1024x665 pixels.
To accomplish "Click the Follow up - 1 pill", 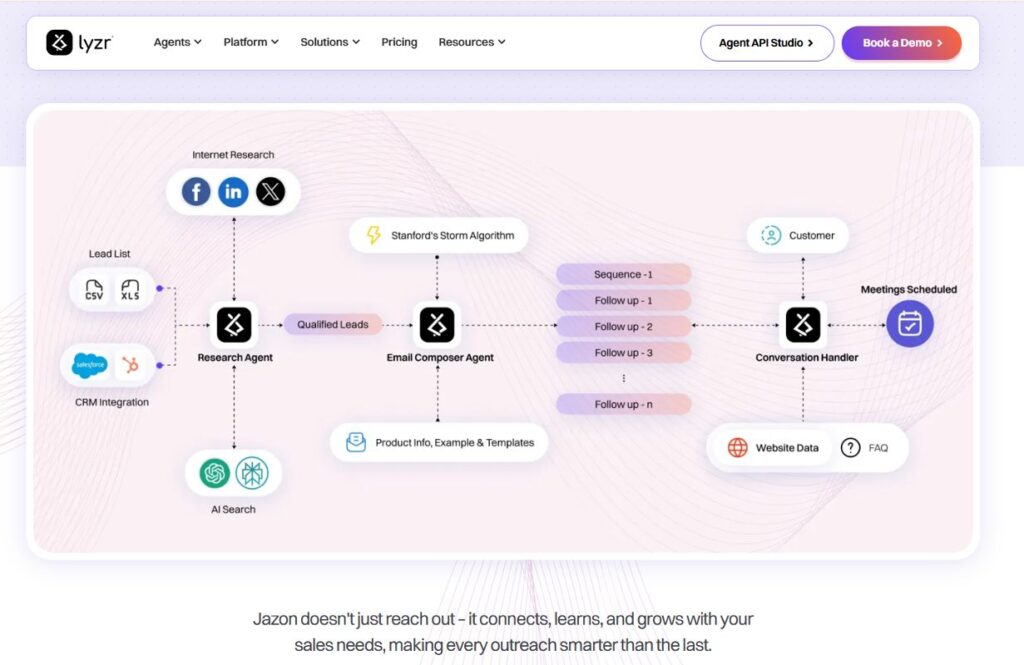I will point(624,300).
